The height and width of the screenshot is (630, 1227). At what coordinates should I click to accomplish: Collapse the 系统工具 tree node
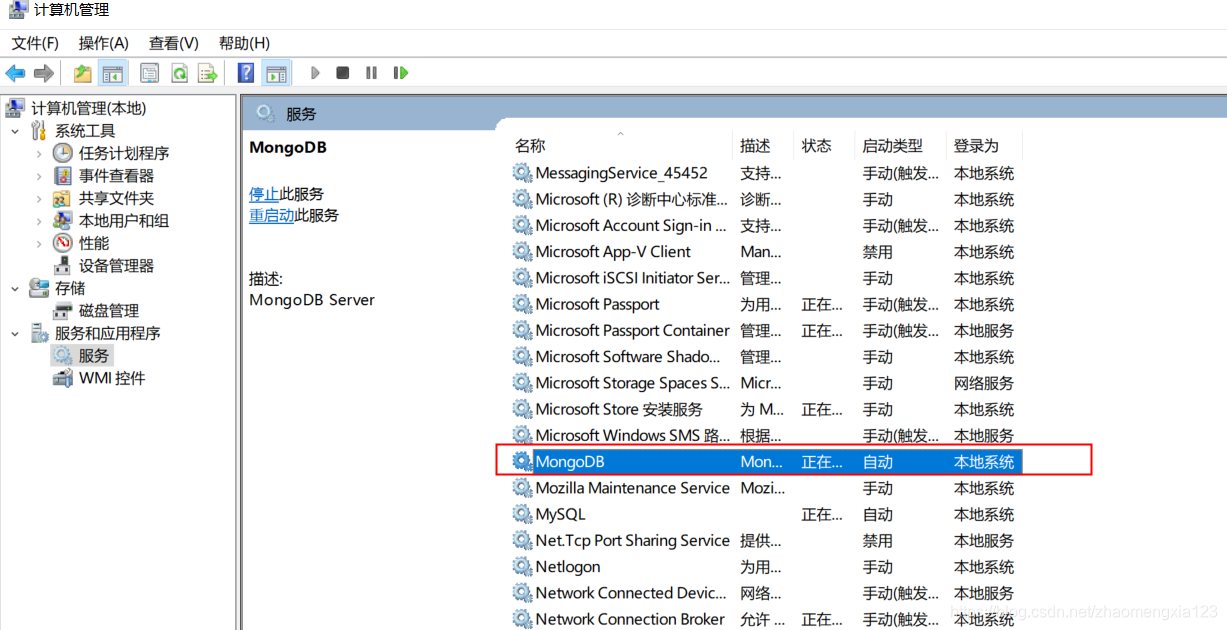pos(15,131)
